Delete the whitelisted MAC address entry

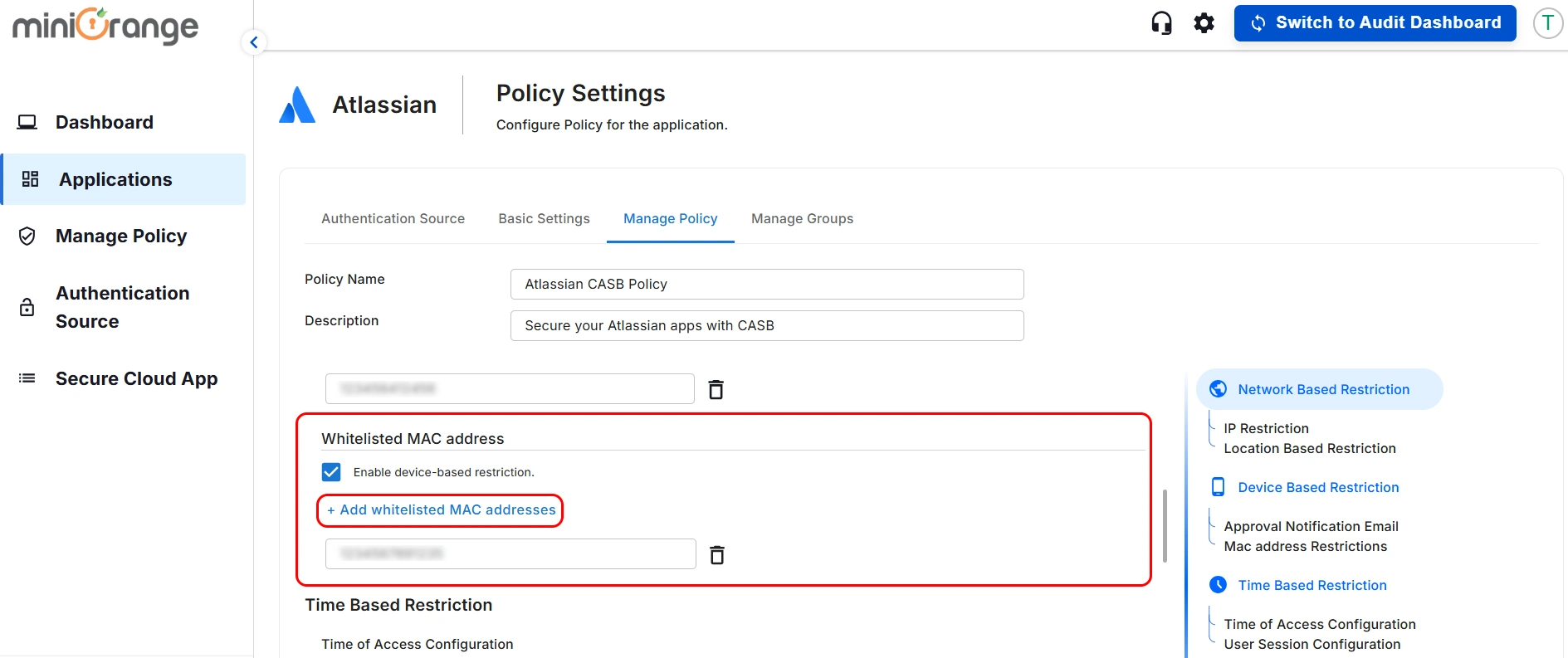coord(717,554)
